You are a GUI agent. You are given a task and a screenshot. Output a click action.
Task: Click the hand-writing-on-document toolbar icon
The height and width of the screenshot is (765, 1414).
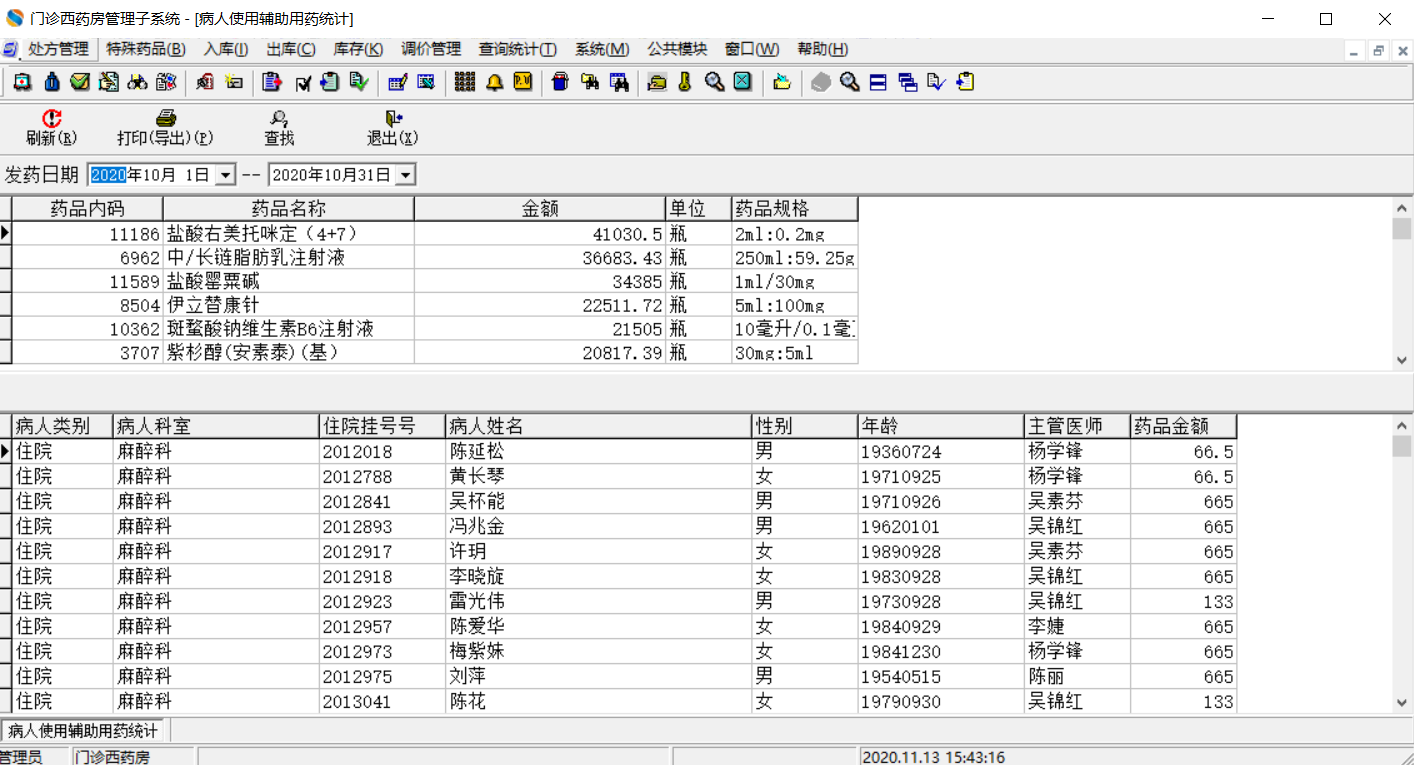(x=109, y=82)
